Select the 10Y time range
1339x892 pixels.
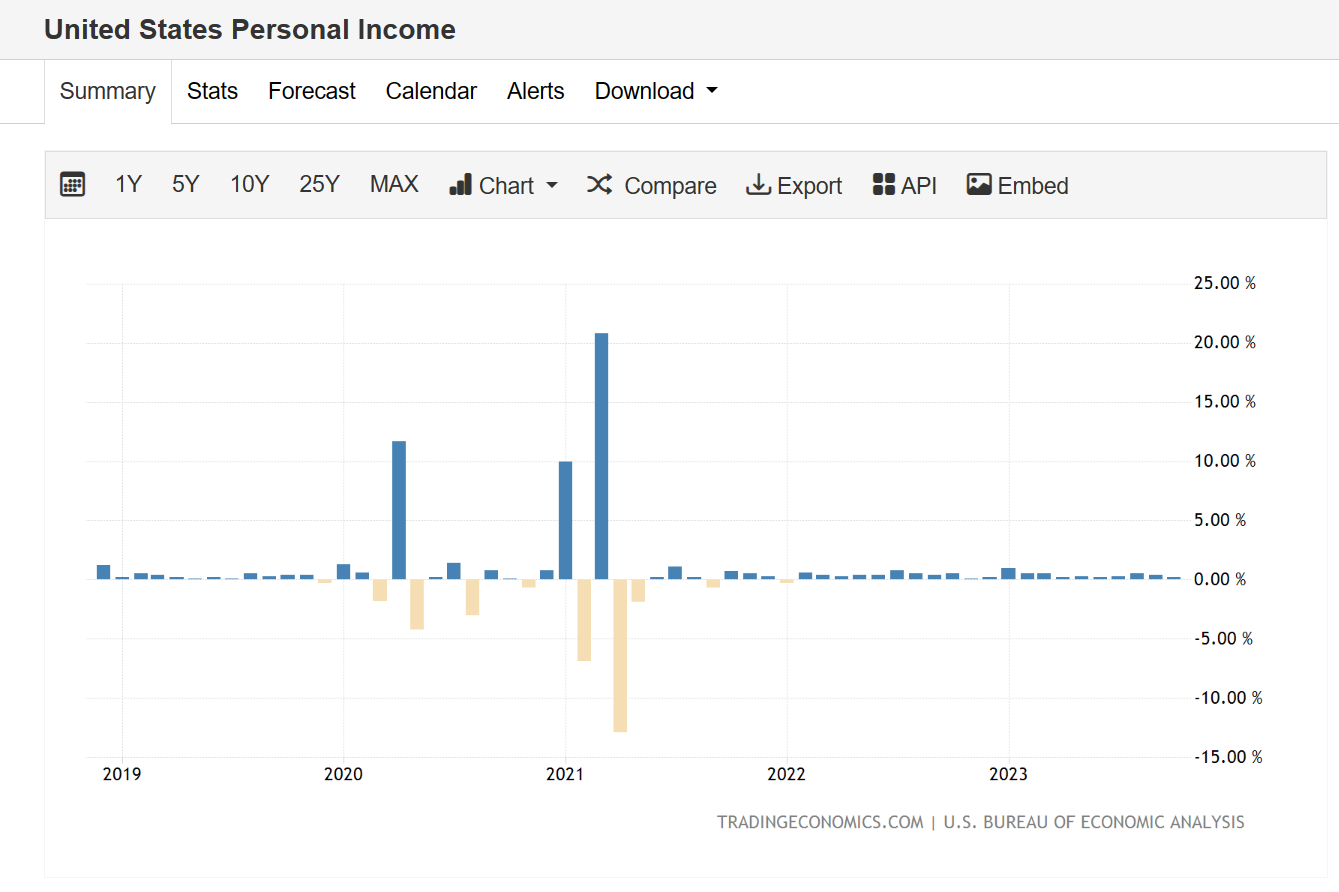pyautogui.click(x=249, y=184)
